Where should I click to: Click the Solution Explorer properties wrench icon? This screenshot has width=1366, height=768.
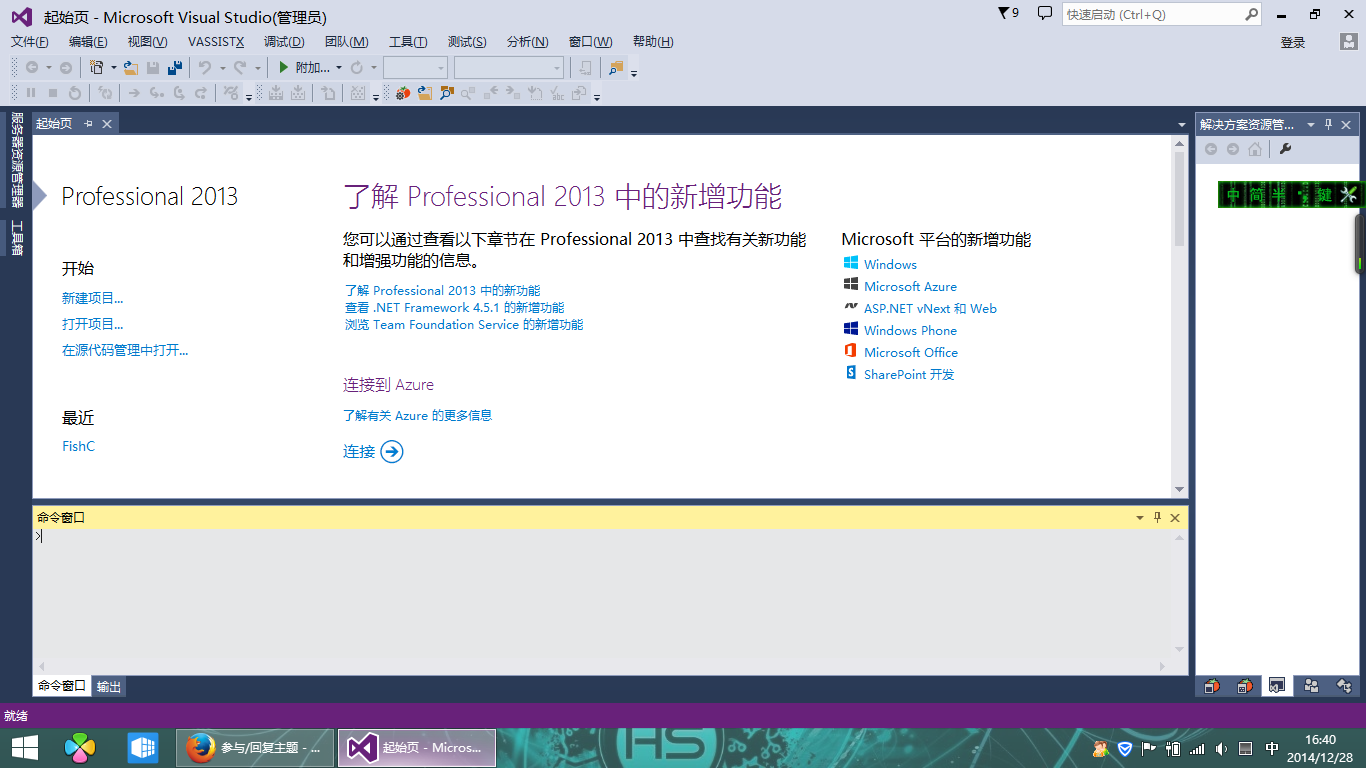click(x=1286, y=149)
